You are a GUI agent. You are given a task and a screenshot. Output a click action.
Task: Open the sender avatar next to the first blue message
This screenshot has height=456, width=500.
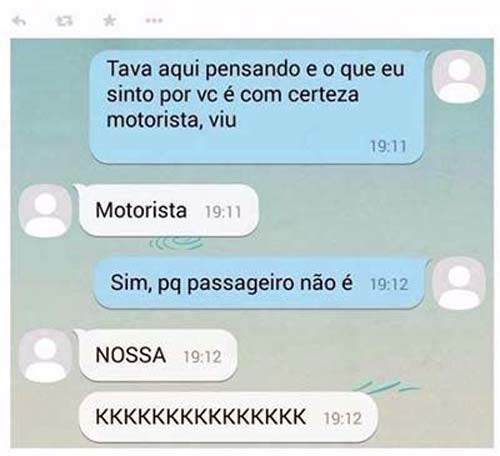click(459, 77)
